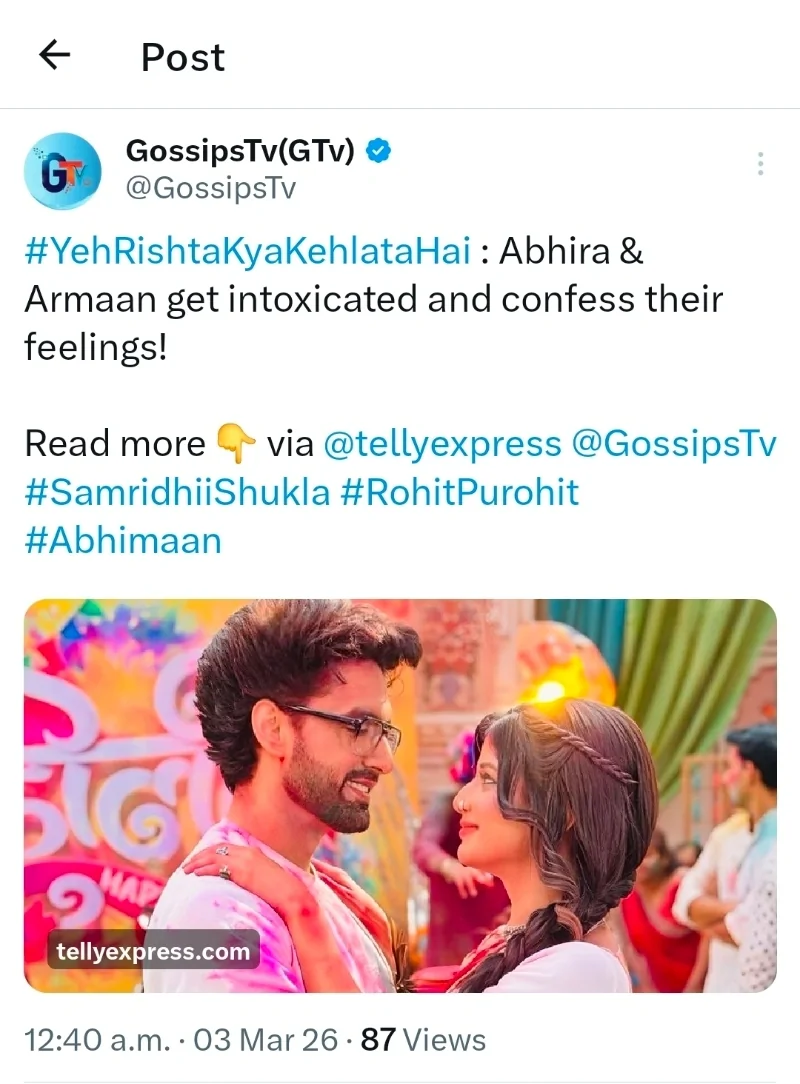This screenshot has height=1084, width=800.
Task: Open the @GossipsTv handle under name
Action: click(x=211, y=187)
